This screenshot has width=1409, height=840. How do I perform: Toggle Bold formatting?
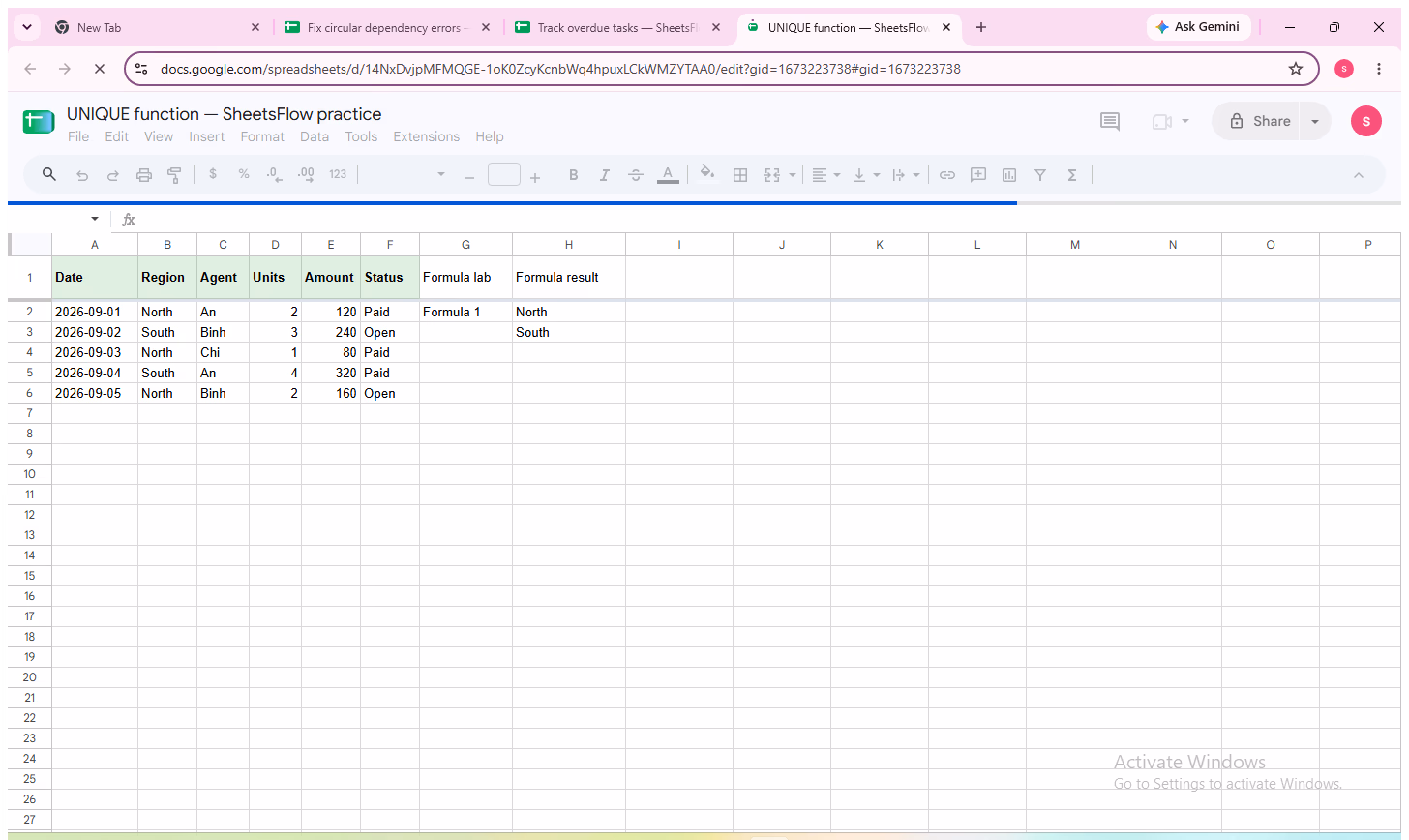pyautogui.click(x=574, y=175)
